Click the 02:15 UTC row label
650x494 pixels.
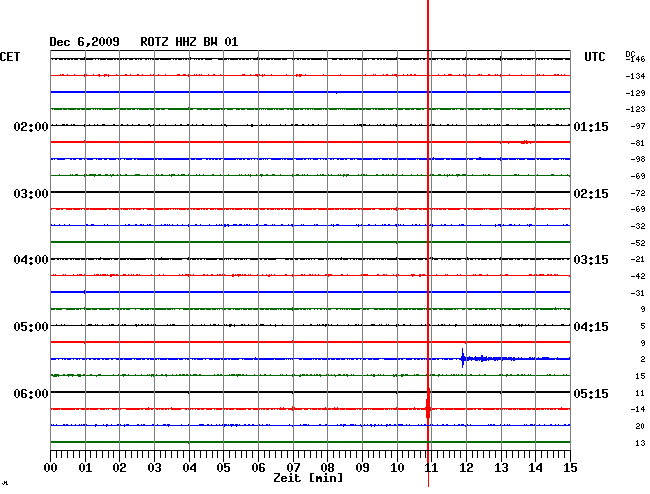591,194
